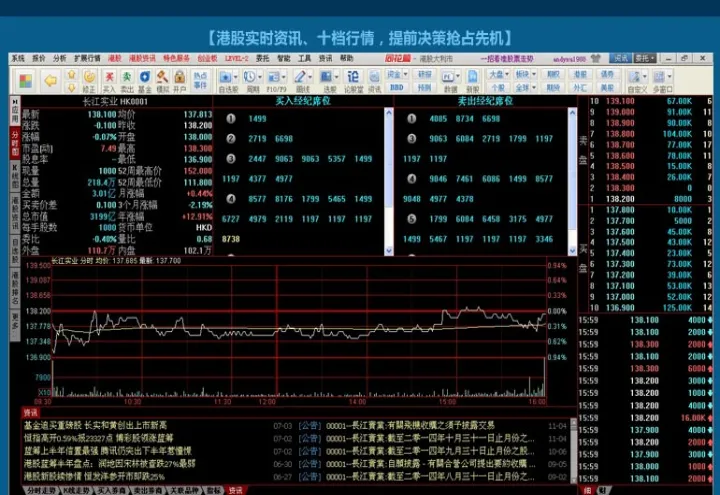The width and height of the screenshot is (720, 495).
Task: Click the blue 资讯 title bar button
Action: (x=621, y=58)
